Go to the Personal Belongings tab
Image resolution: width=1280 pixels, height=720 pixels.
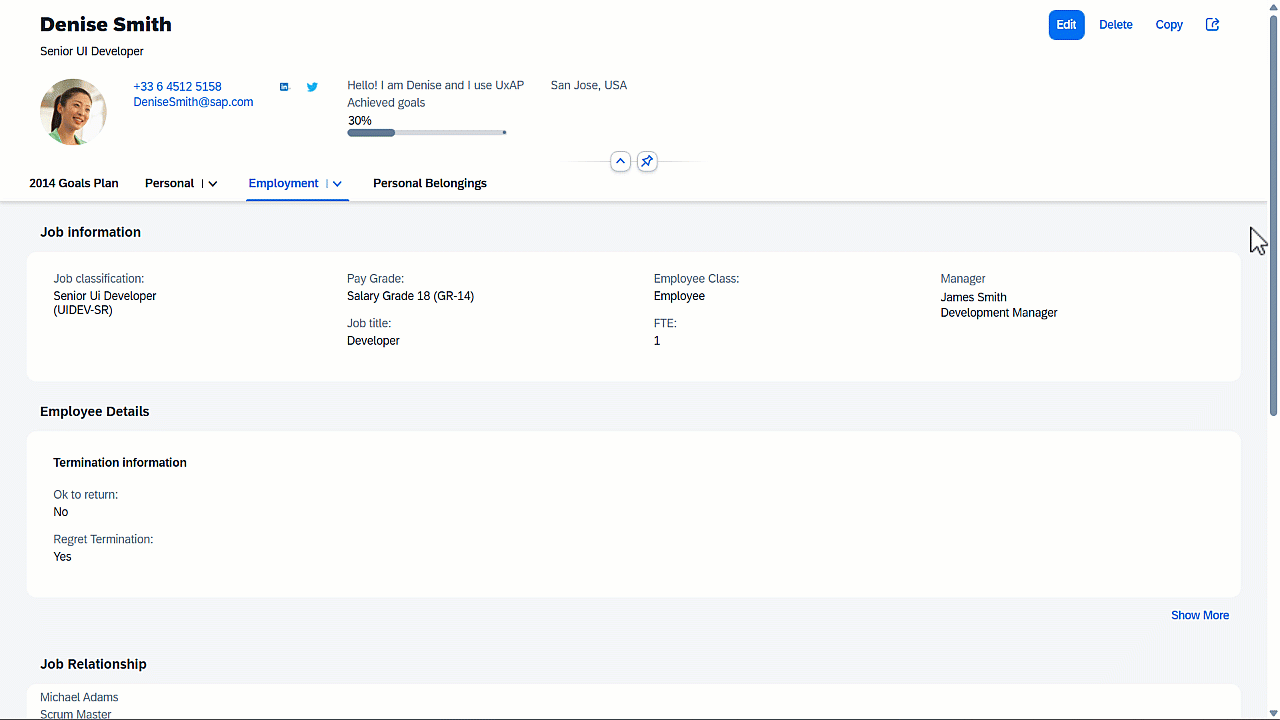coord(430,183)
